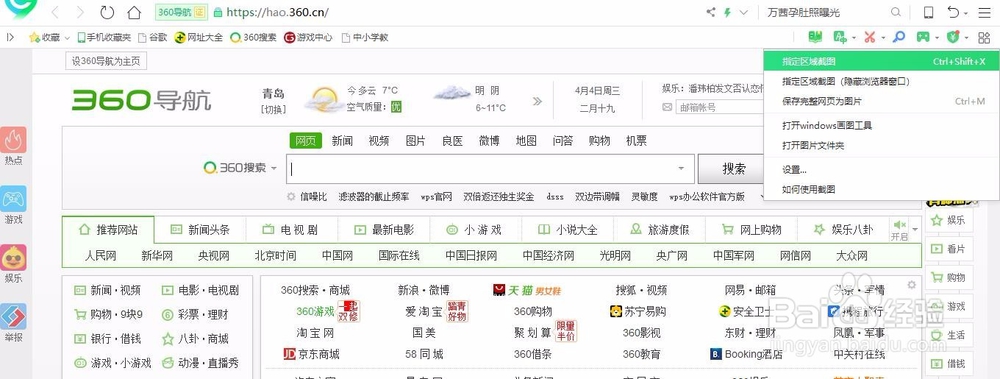Expand weather forecast double-chevron
This screenshot has width=1000, height=379.
[x=538, y=101]
